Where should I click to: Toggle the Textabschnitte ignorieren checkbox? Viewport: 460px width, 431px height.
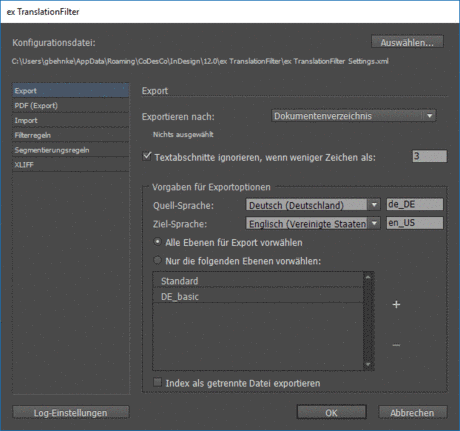[147, 156]
